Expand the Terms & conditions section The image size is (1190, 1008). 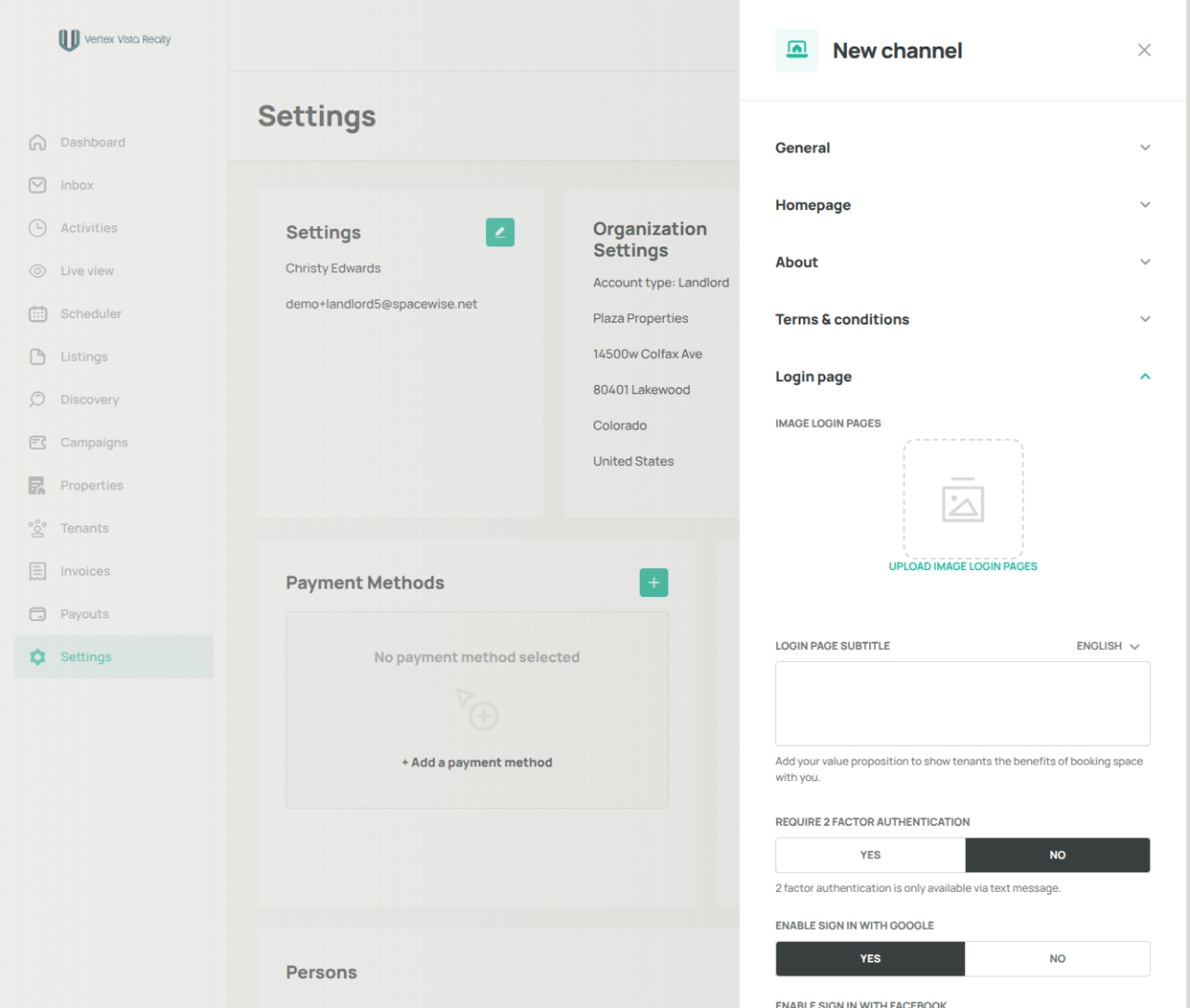click(963, 319)
